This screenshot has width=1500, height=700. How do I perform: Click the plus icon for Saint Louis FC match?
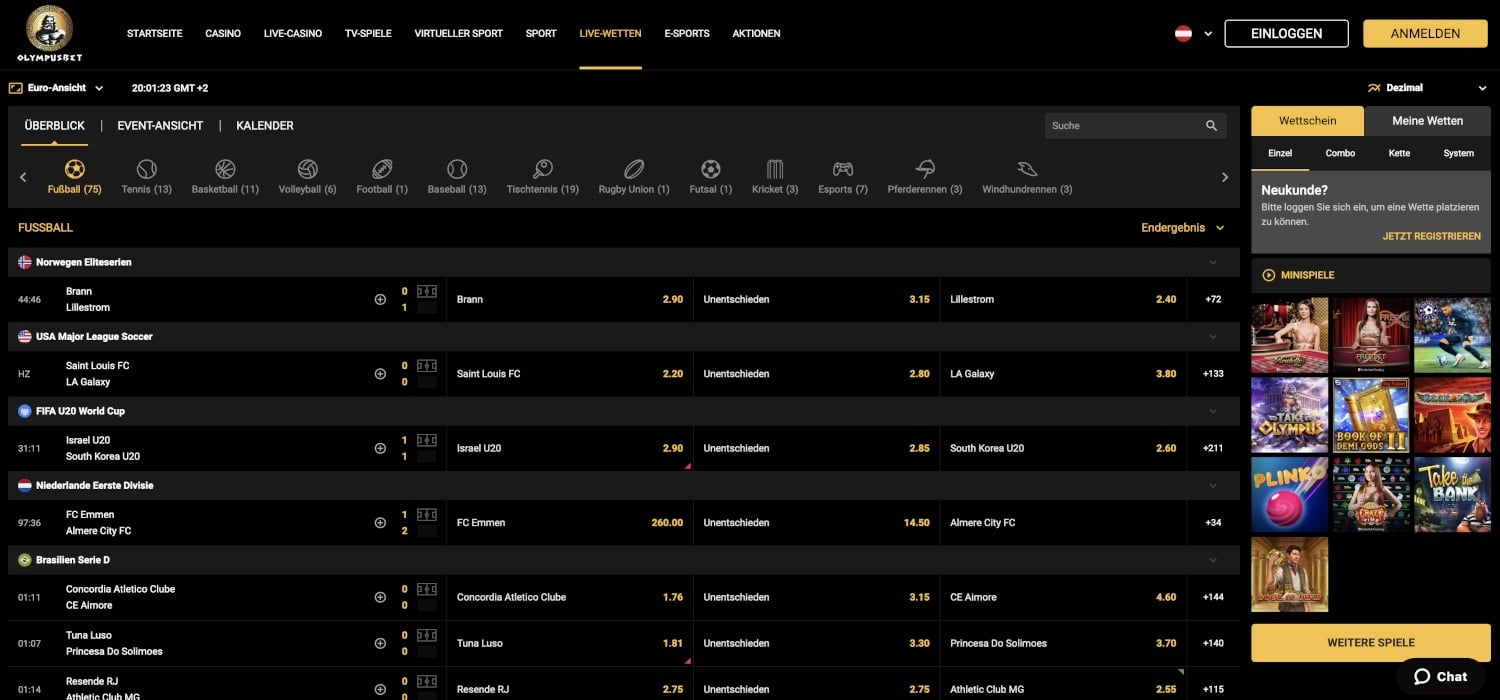click(380, 374)
